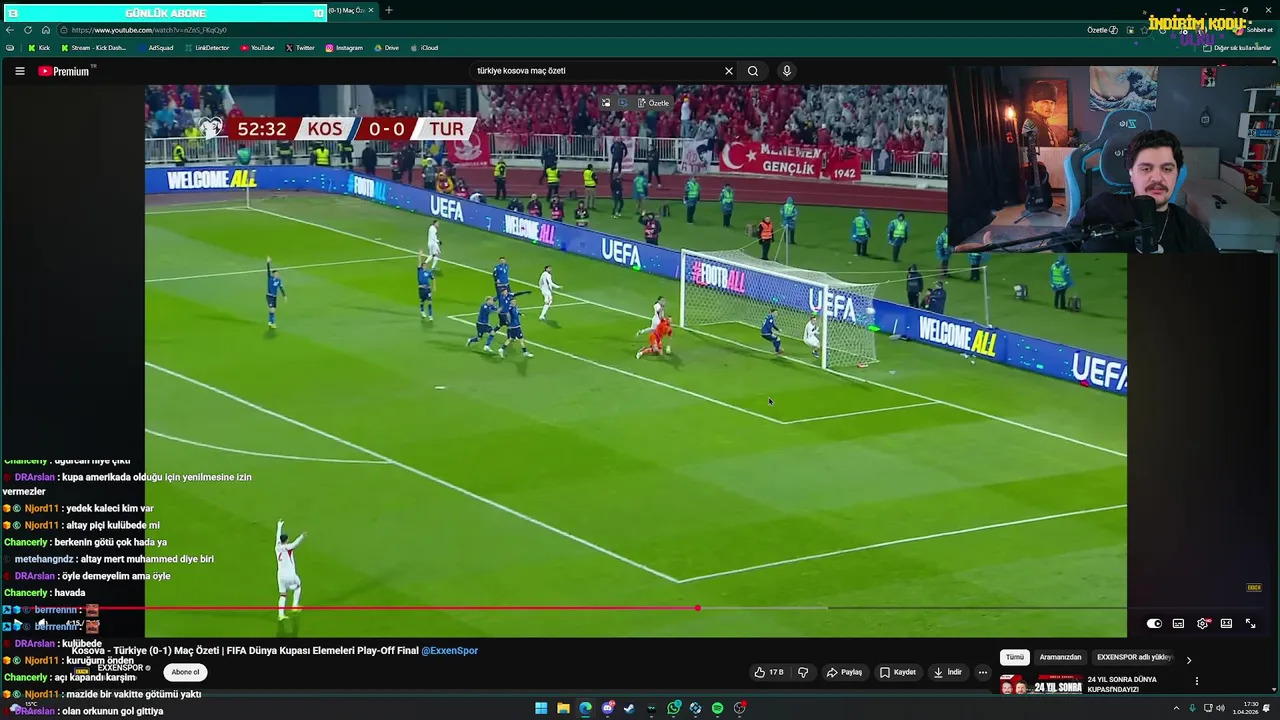
Task: Open the Kick bookmark
Action: coord(39,48)
